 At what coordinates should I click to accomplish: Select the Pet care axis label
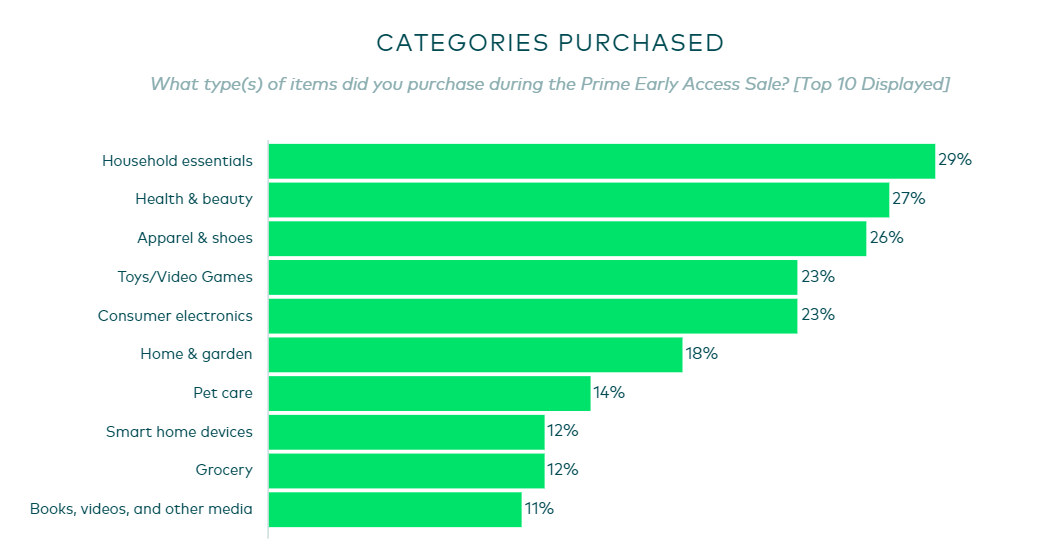point(222,393)
